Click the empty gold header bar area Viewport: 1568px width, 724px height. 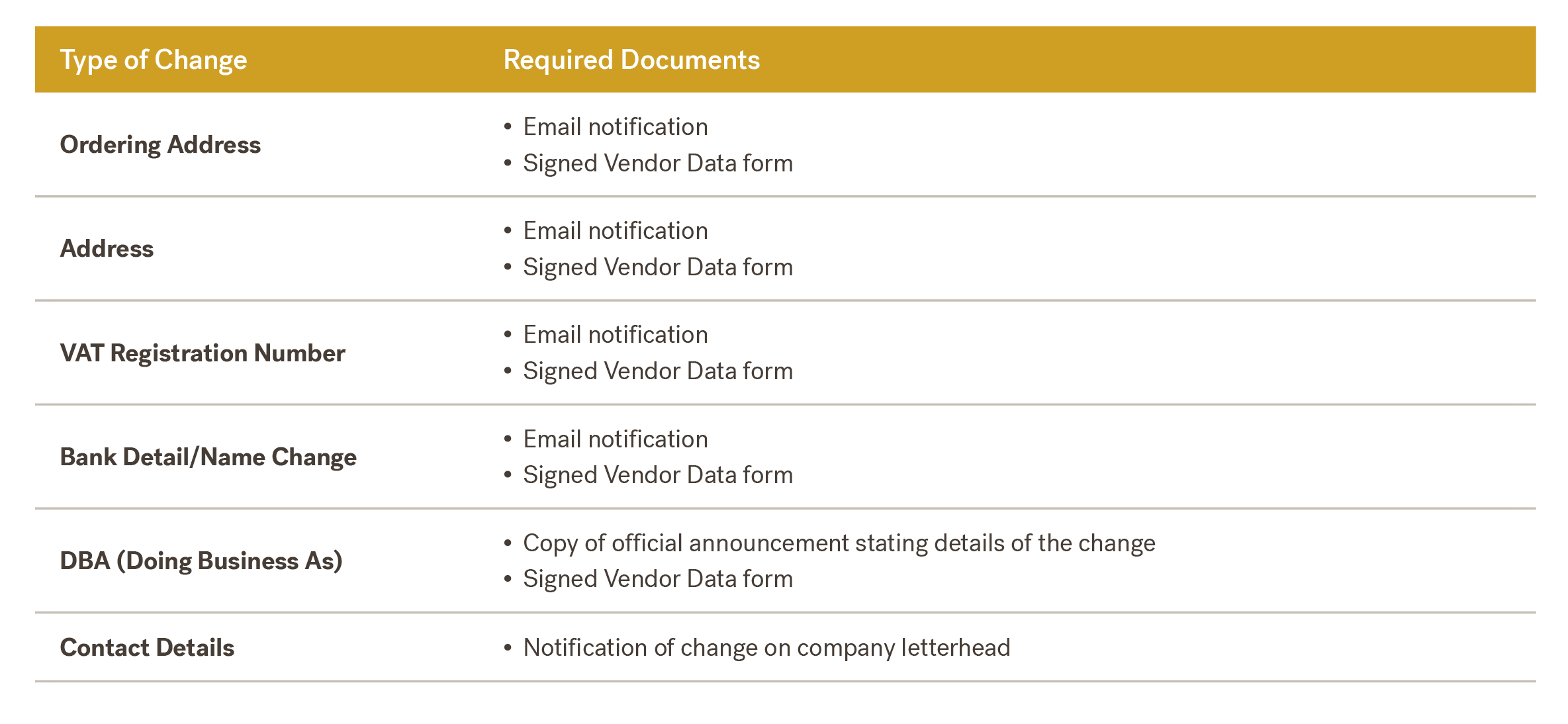point(1158,60)
